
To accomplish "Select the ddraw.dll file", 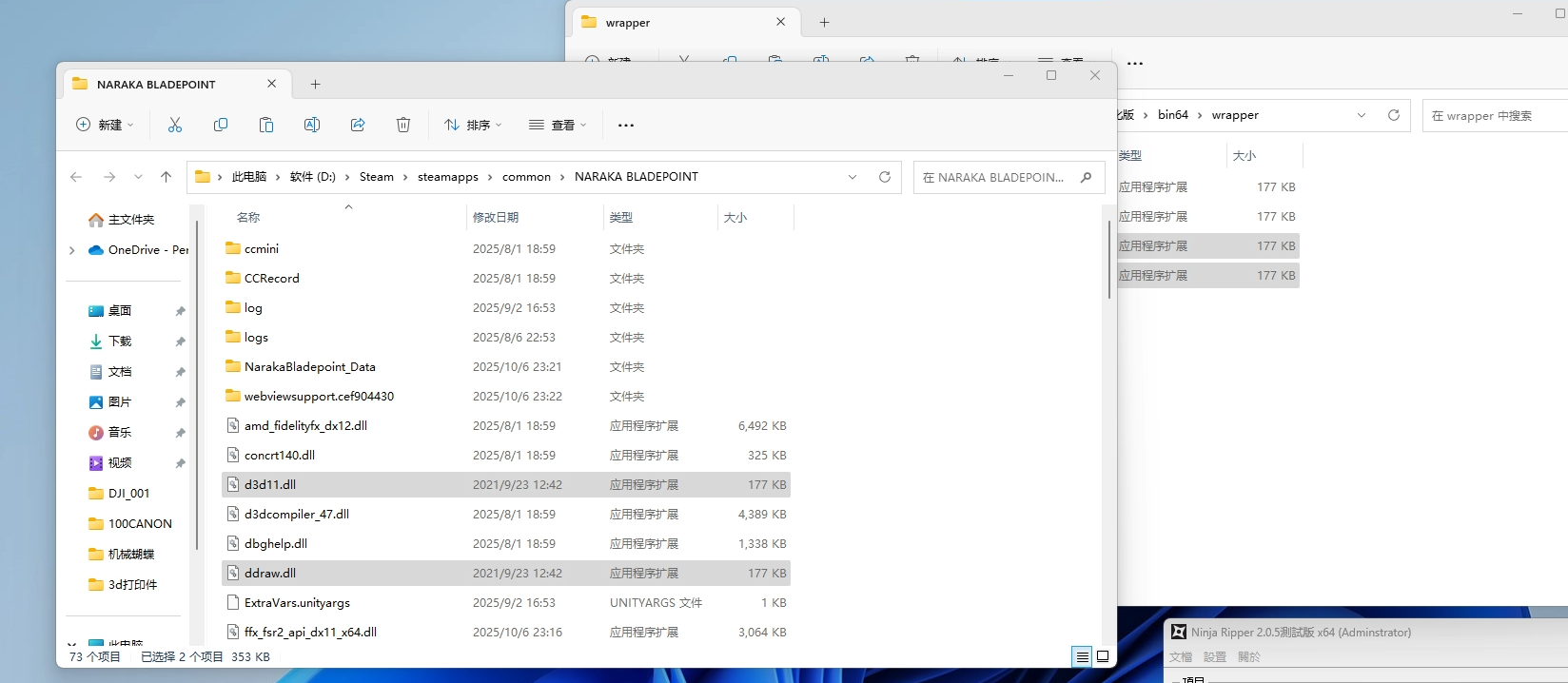I will [x=506, y=574].
